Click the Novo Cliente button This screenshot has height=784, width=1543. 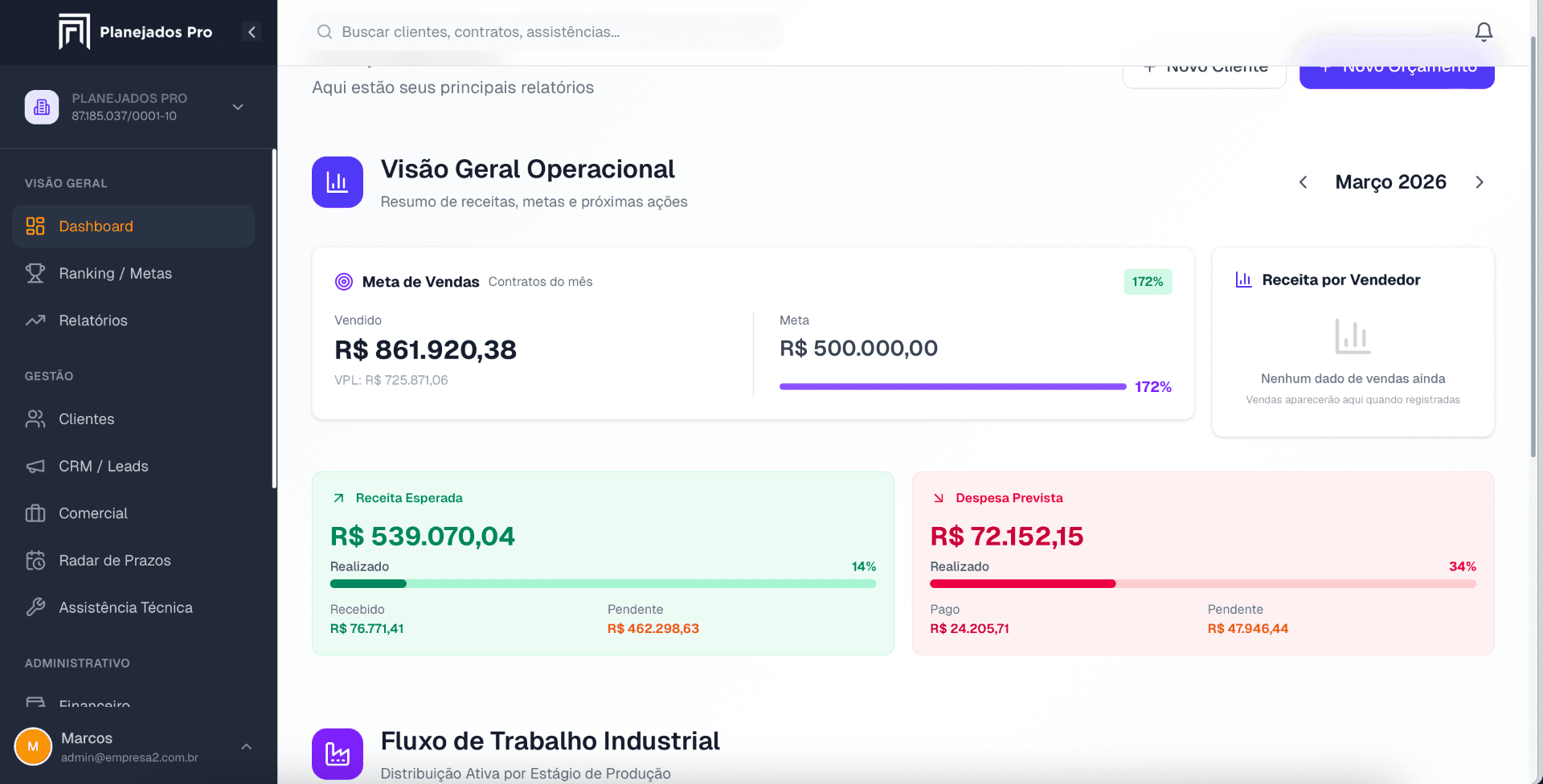pyautogui.click(x=1205, y=71)
